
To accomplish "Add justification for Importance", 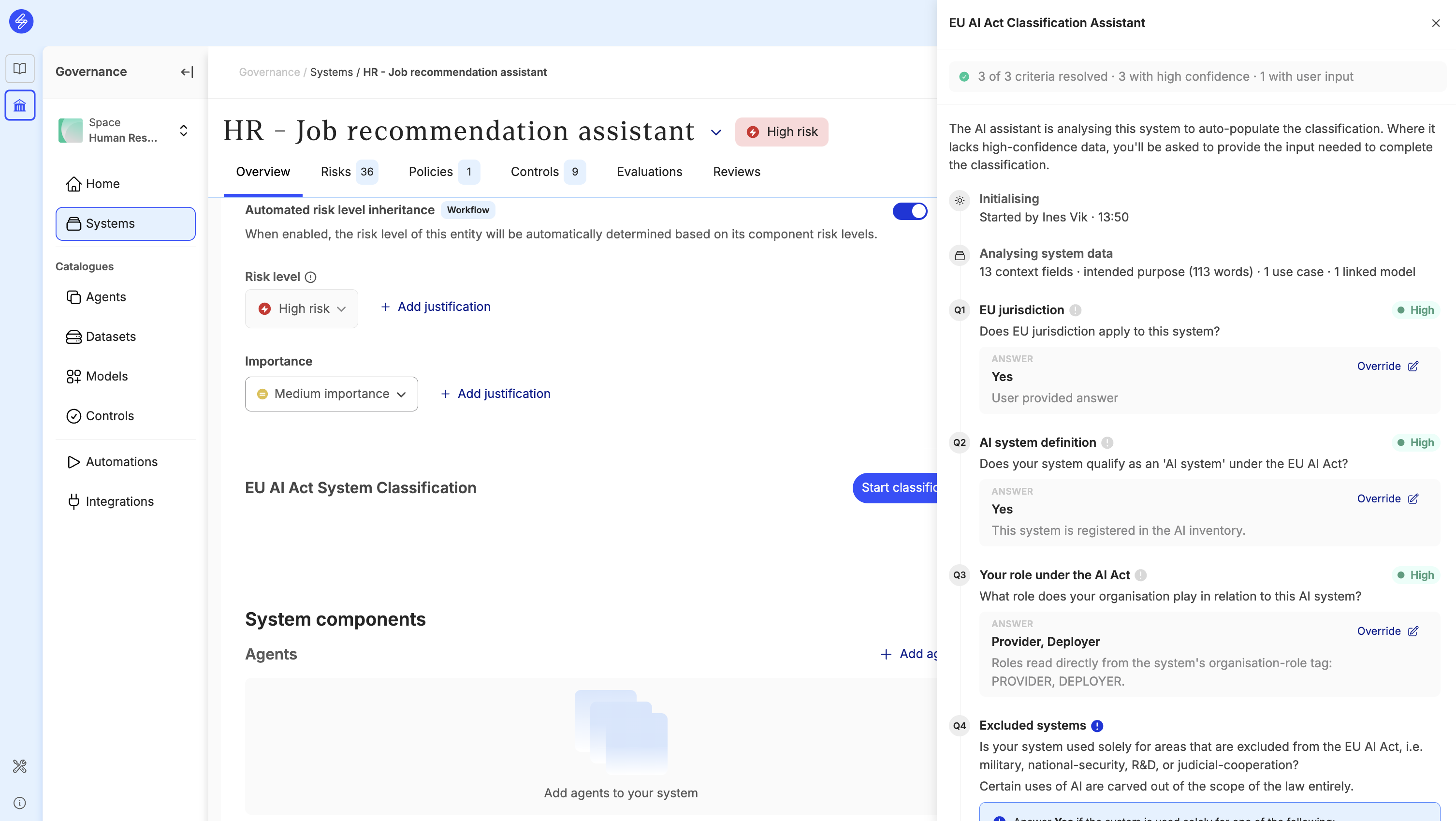I will click(x=495, y=394).
